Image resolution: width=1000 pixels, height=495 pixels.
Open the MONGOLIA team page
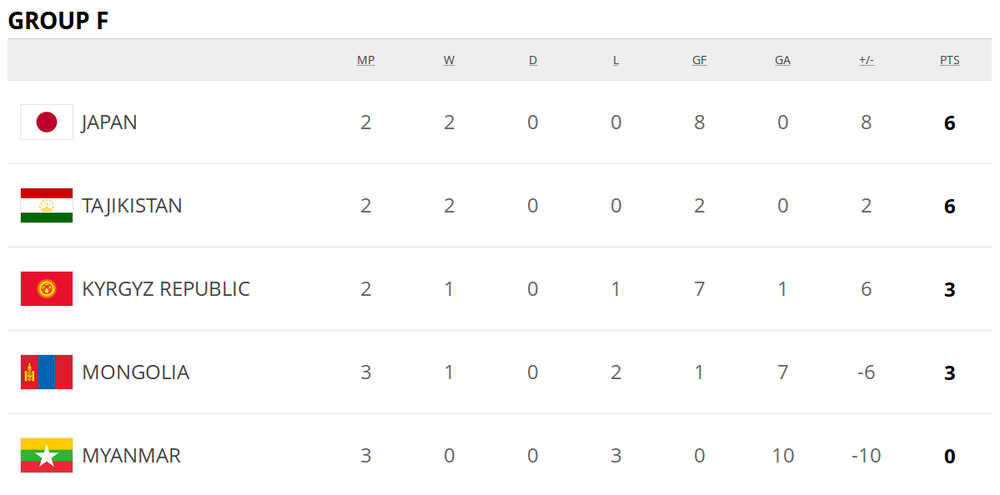pos(135,372)
